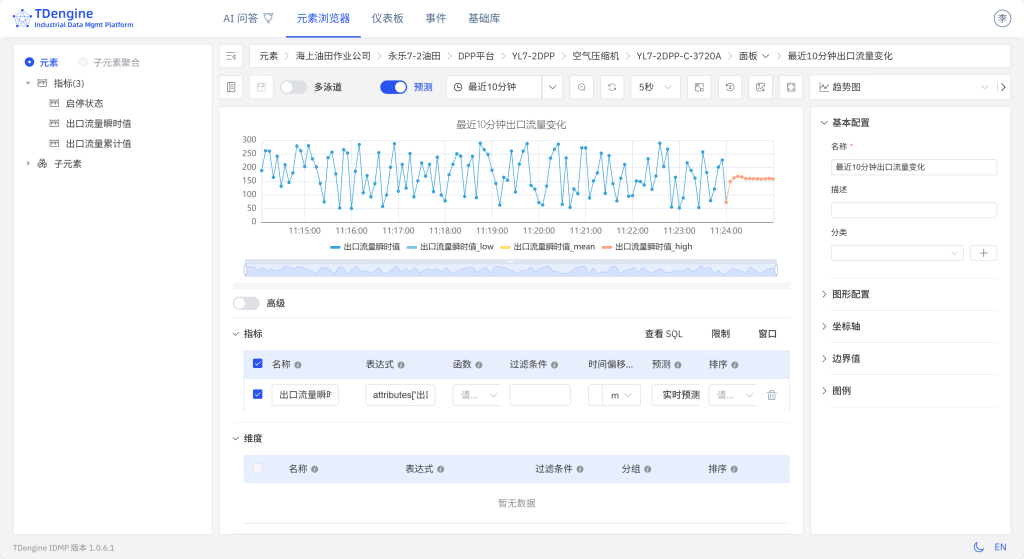This screenshot has height=559, width=1024.
Task: Click the export image icon
Action: click(760, 87)
